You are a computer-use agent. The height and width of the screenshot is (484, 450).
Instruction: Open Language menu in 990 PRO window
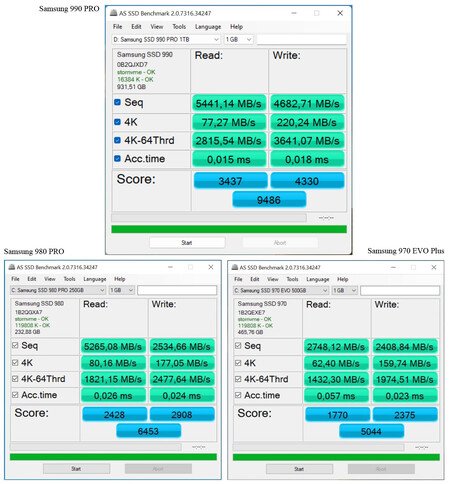pyautogui.click(x=208, y=27)
